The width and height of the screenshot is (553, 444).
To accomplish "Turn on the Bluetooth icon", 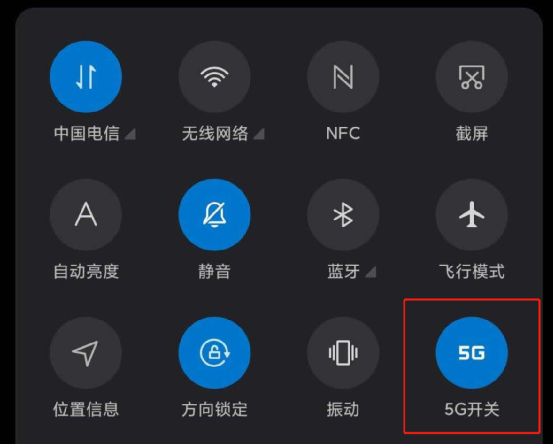I will click(x=343, y=215).
